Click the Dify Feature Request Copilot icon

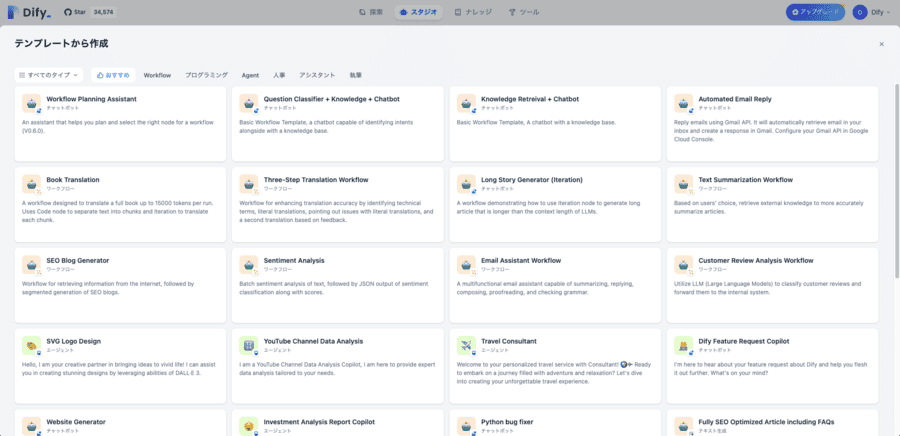(x=684, y=345)
